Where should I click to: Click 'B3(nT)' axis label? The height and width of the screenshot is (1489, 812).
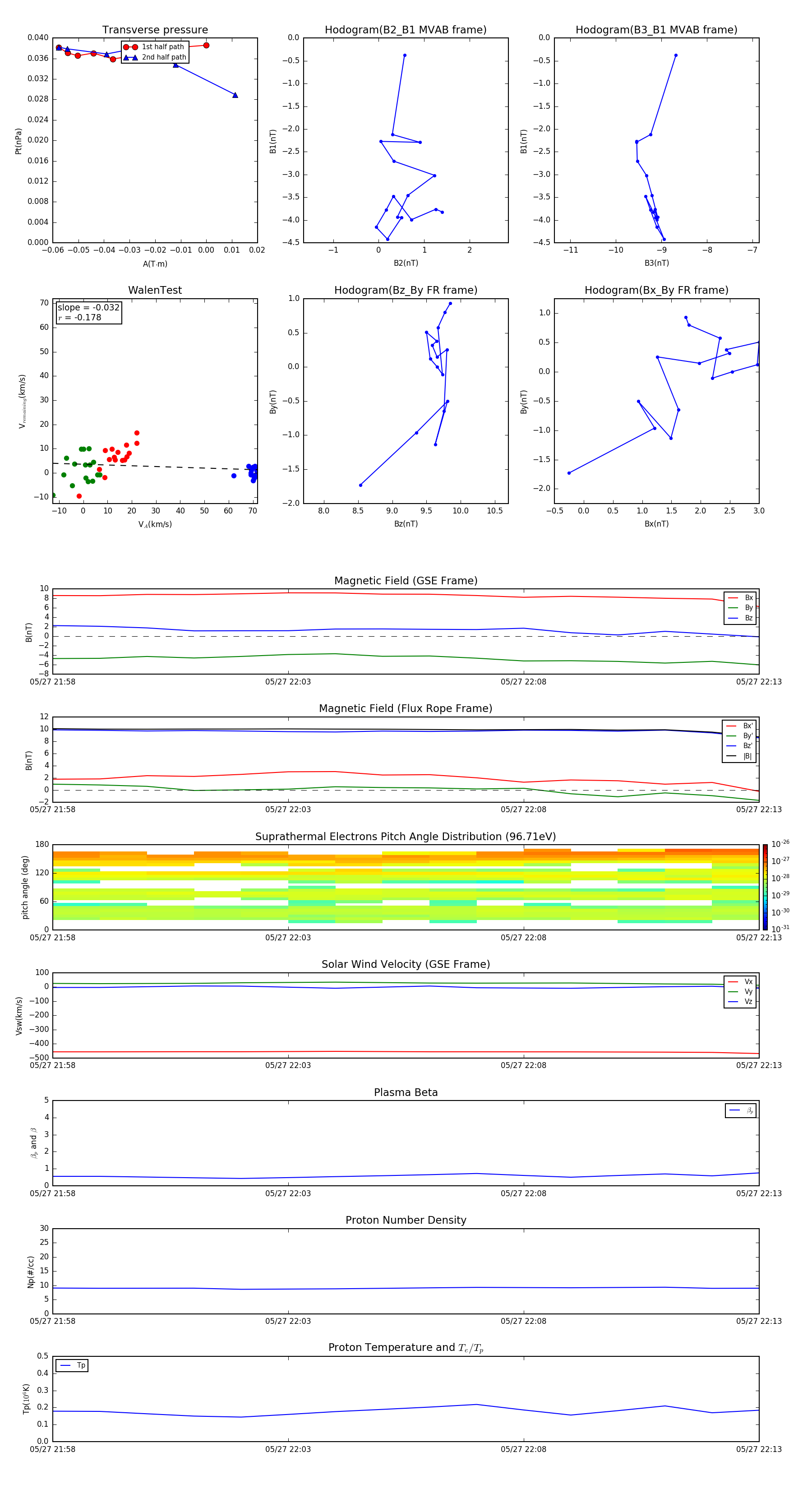tap(656, 263)
